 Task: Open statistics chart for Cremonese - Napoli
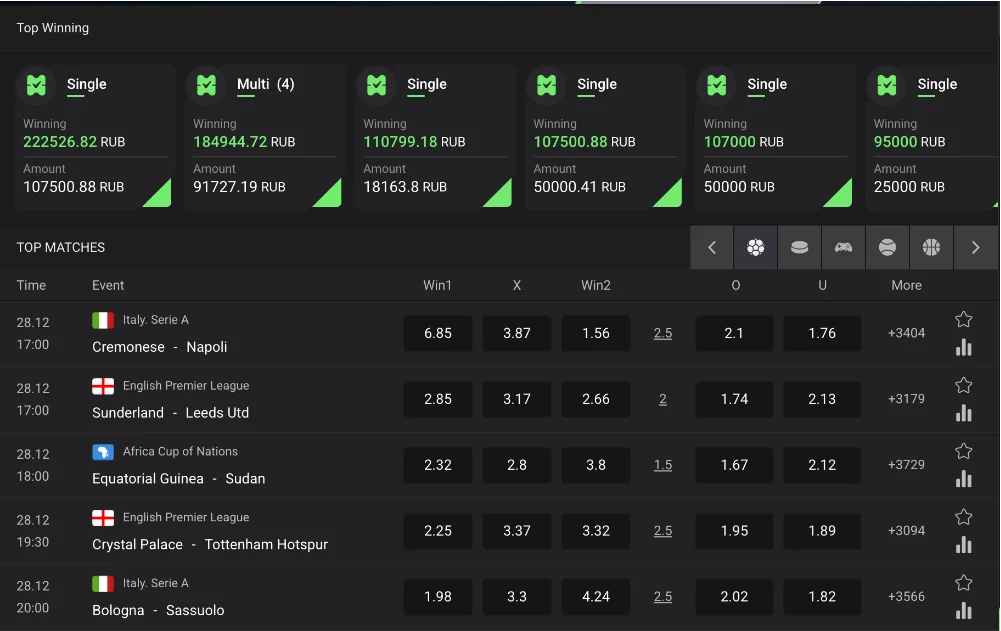[963, 347]
